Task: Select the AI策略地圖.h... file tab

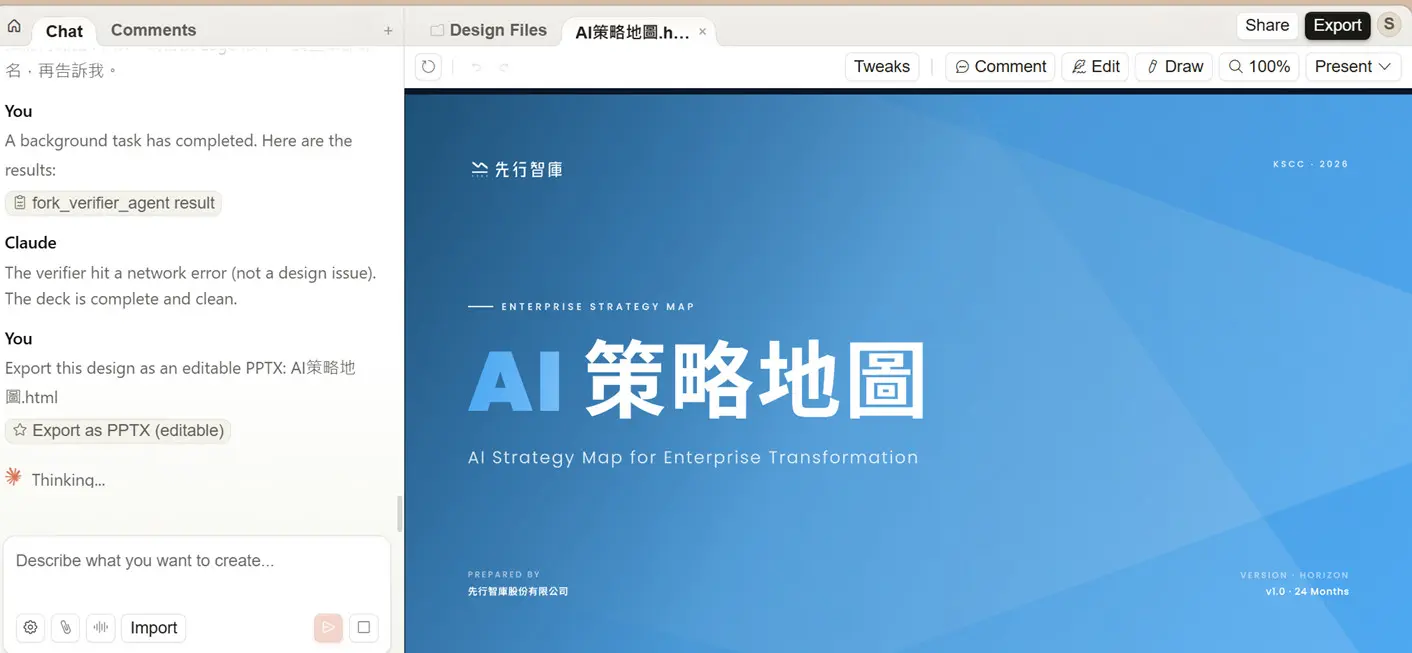Action: pyautogui.click(x=632, y=32)
